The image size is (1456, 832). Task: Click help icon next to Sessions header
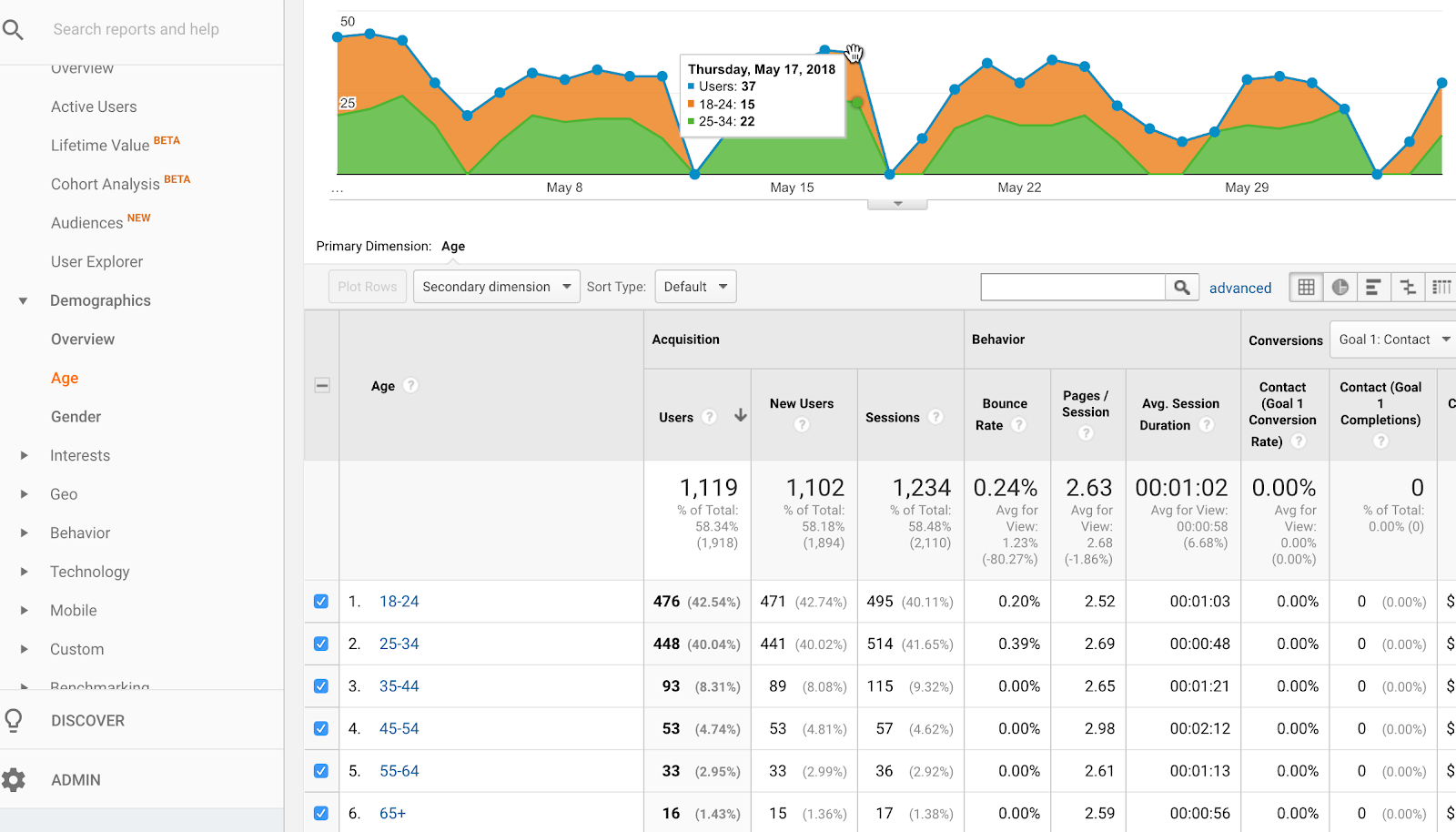[x=935, y=417]
